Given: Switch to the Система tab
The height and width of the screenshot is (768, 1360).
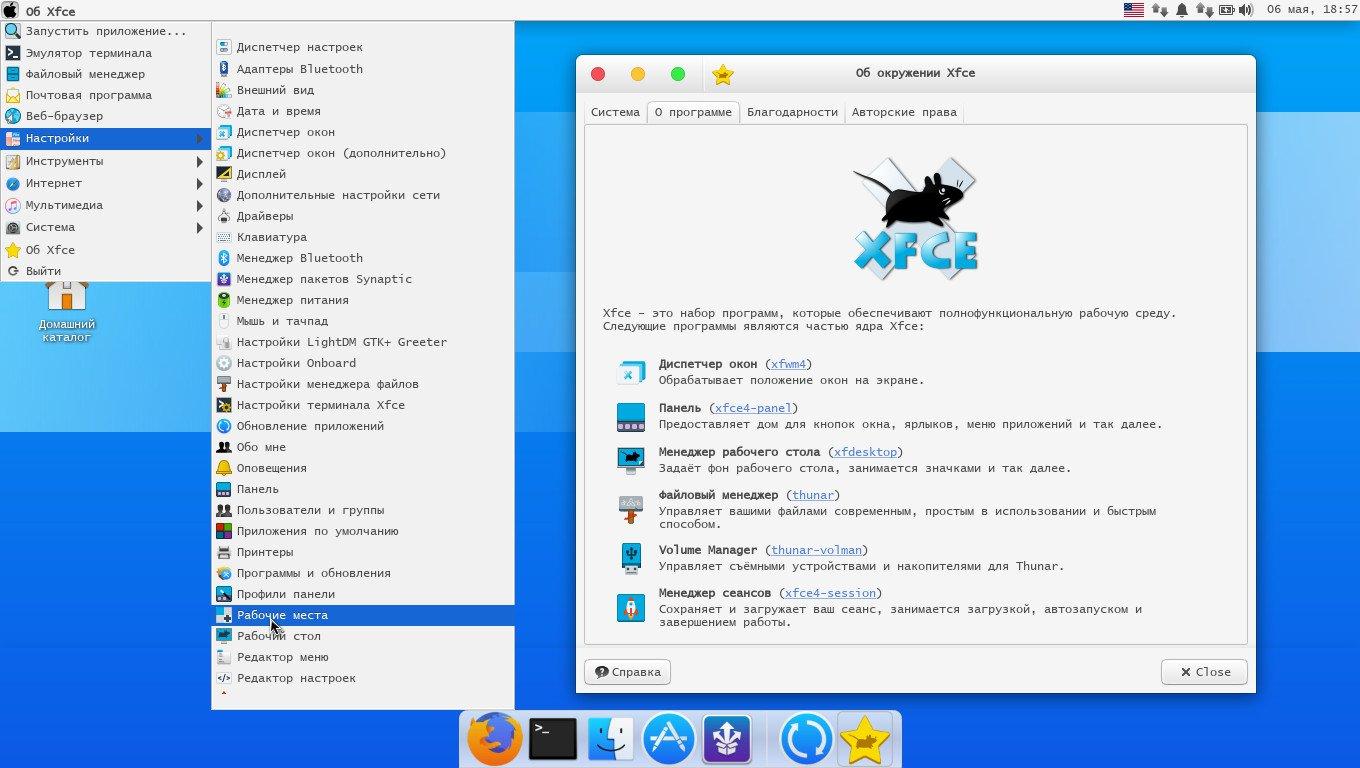Looking at the screenshot, I should pyautogui.click(x=614, y=112).
